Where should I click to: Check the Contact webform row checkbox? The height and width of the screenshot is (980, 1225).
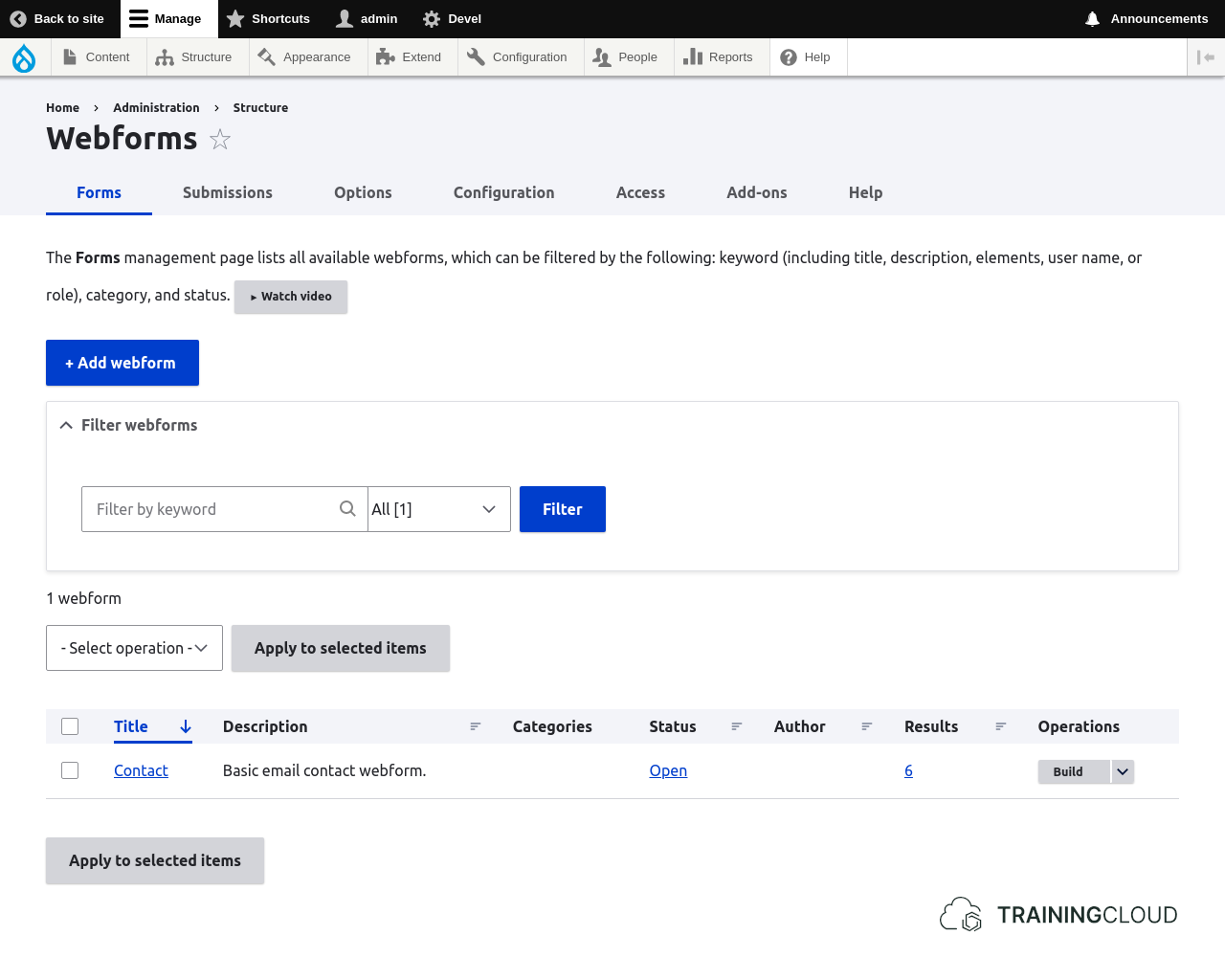click(70, 770)
